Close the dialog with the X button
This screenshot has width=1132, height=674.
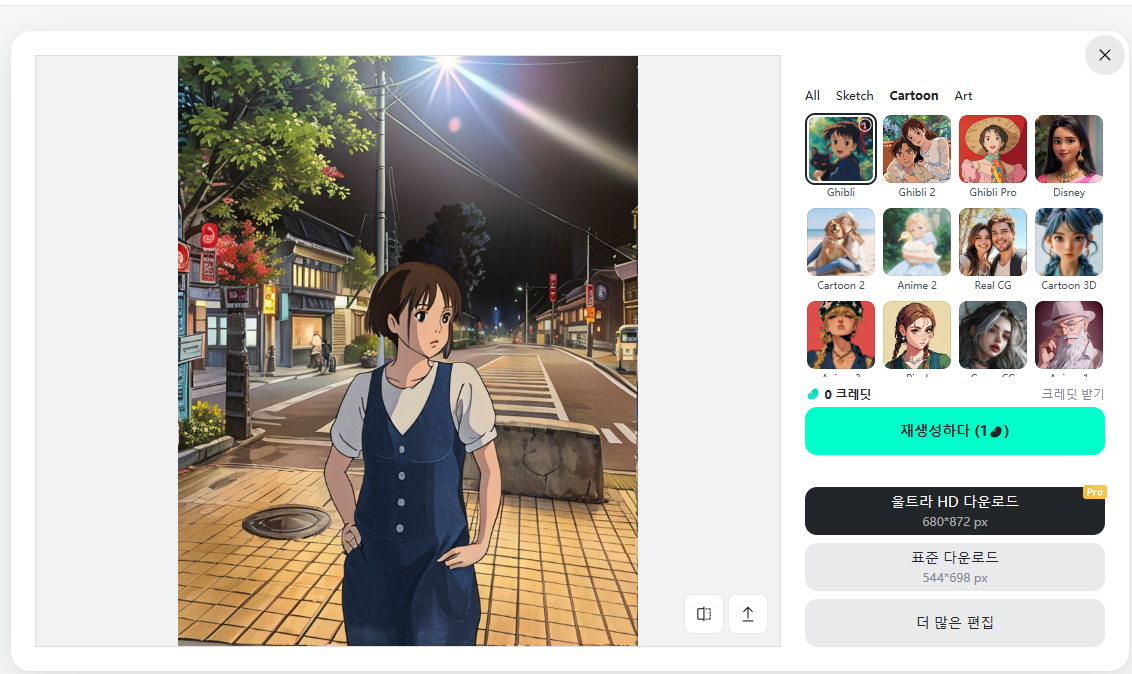(1105, 55)
